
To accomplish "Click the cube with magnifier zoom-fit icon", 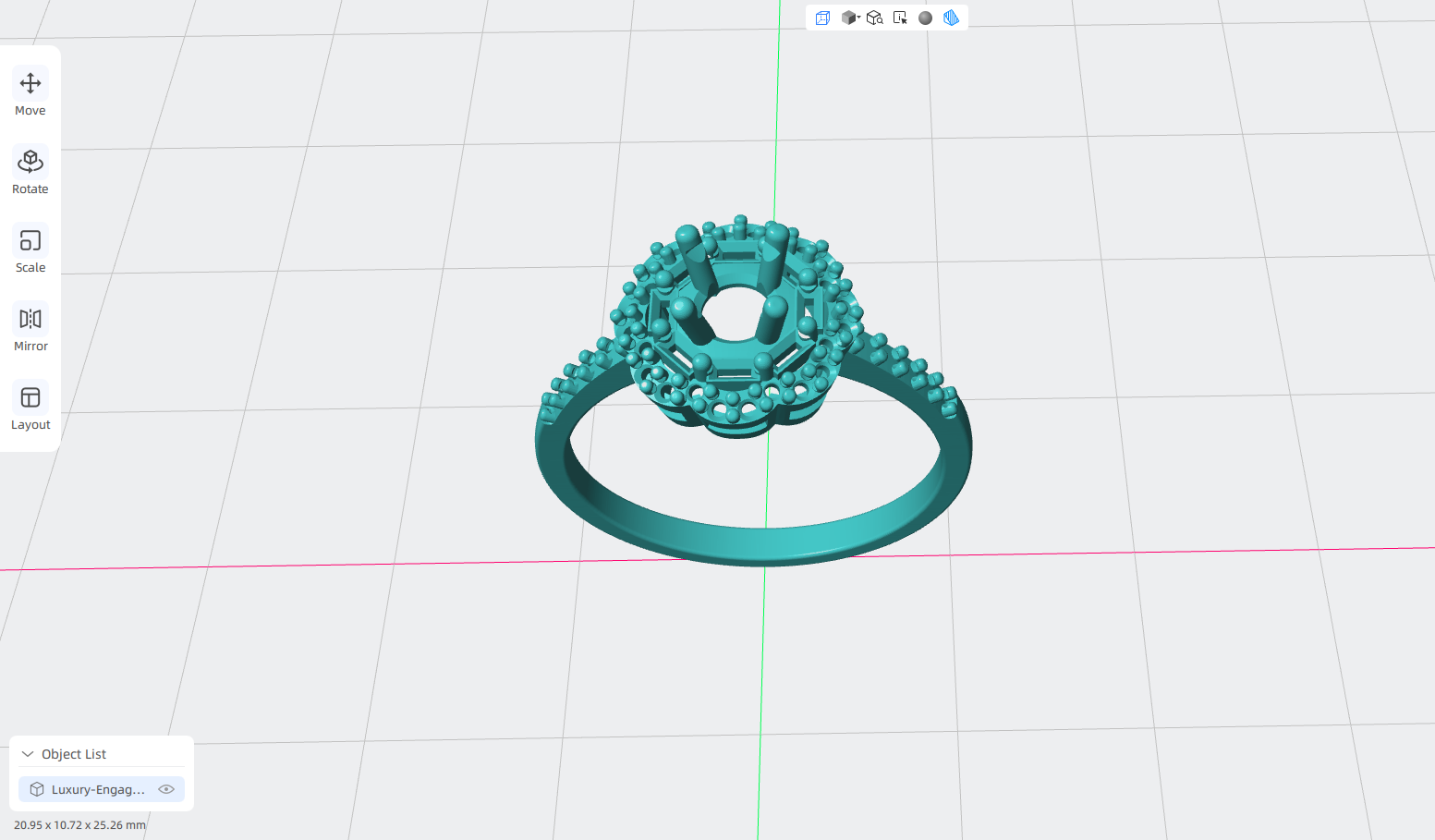I will 874,18.
